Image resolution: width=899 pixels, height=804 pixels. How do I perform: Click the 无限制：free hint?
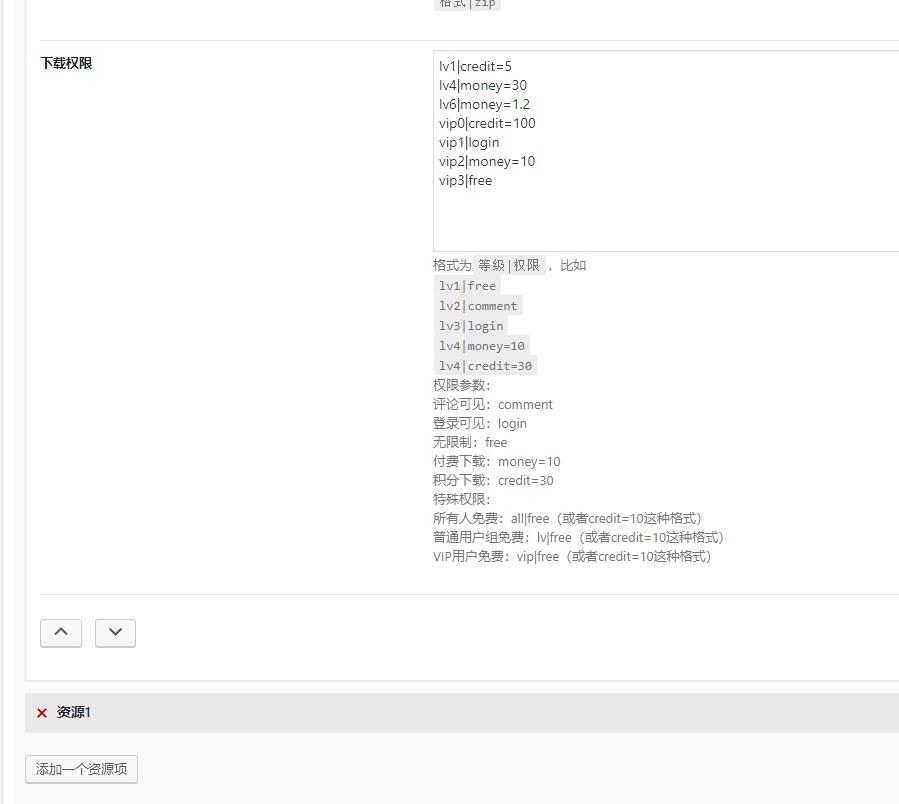470,442
